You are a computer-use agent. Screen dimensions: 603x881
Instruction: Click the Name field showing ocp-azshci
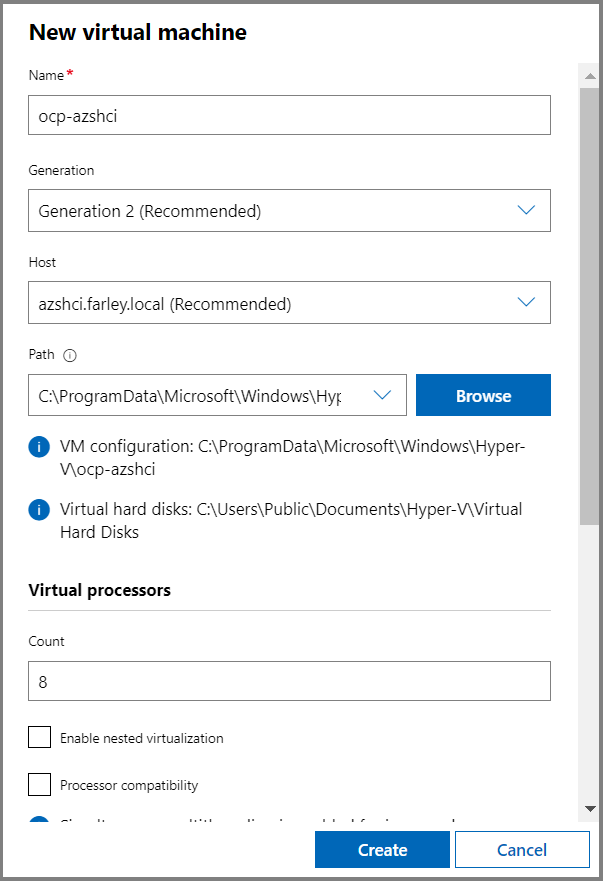(x=289, y=115)
